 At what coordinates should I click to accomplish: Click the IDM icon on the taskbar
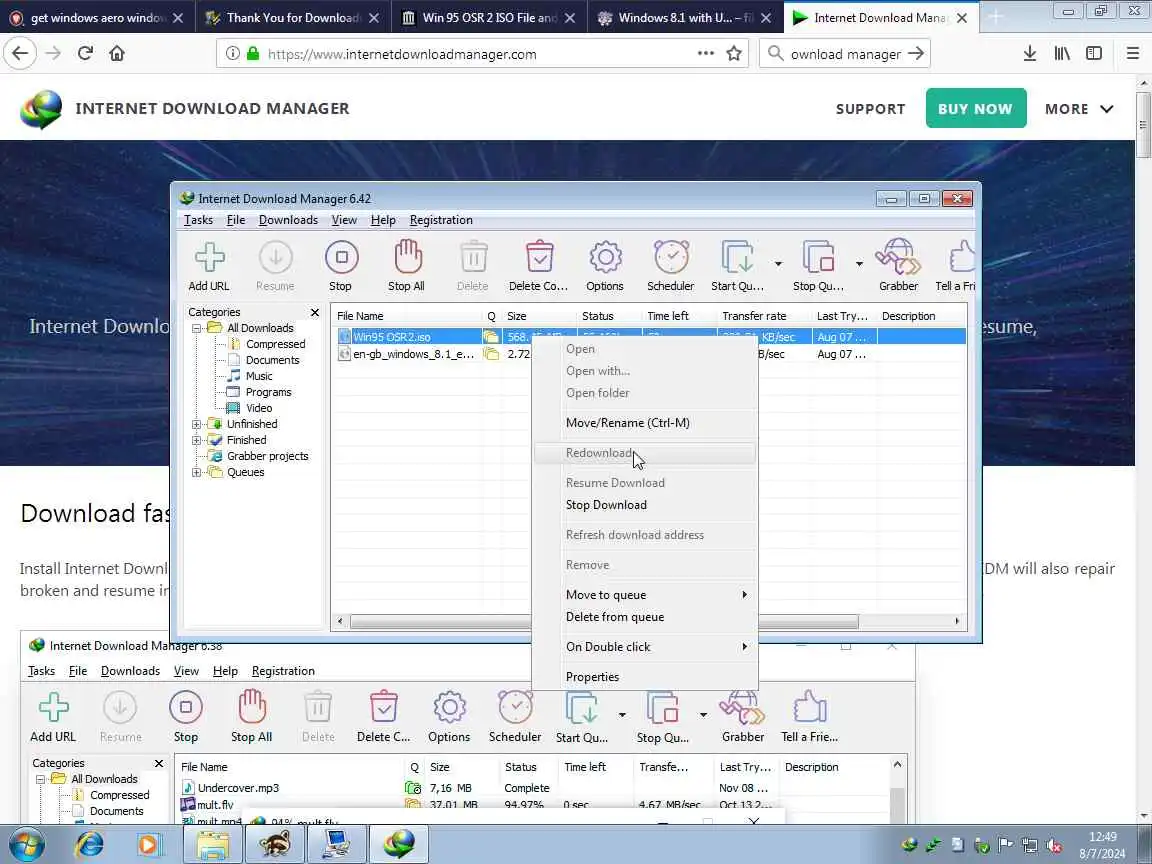click(x=399, y=844)
